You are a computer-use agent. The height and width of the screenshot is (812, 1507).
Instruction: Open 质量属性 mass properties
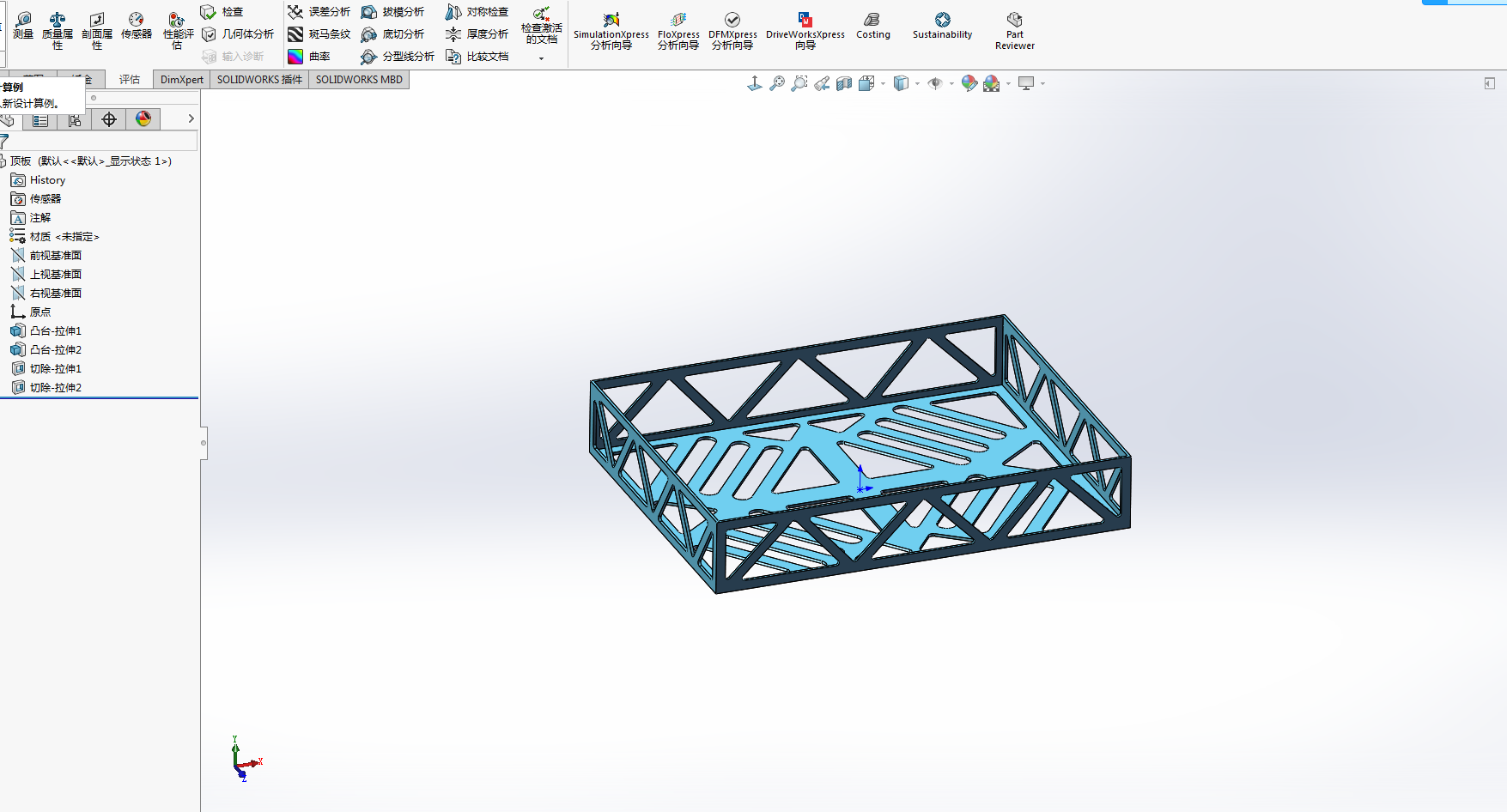58,30
